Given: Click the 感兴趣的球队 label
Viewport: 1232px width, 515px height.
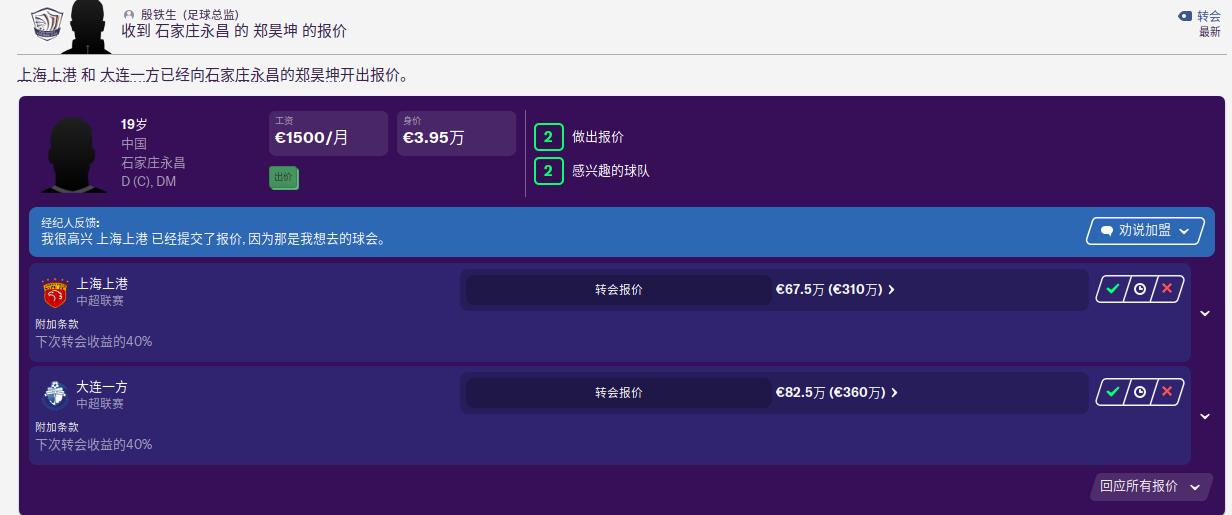Looking at the screenshot, I should (611, 171).
